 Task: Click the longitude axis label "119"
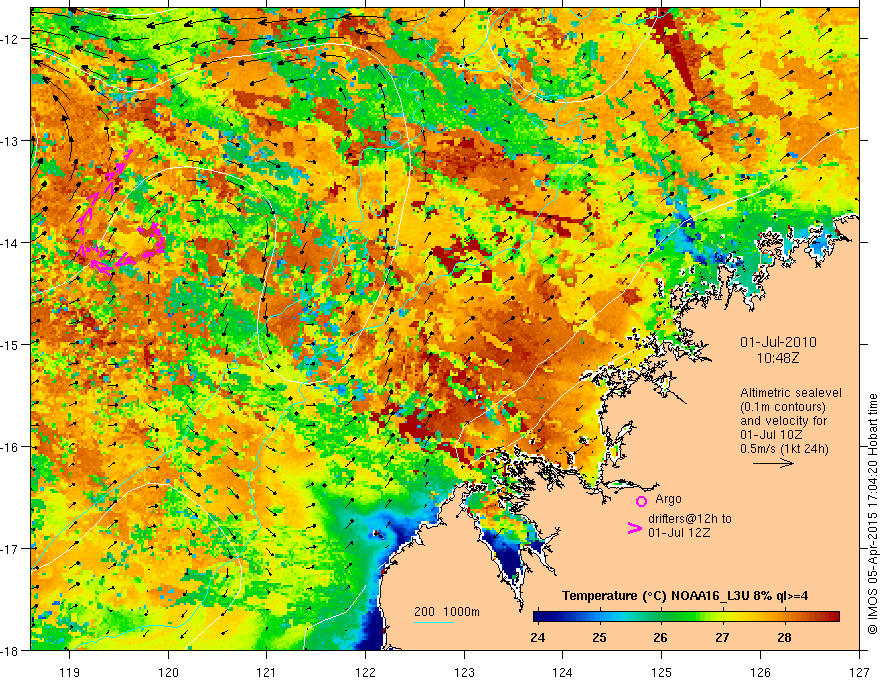tap(70, 672)
